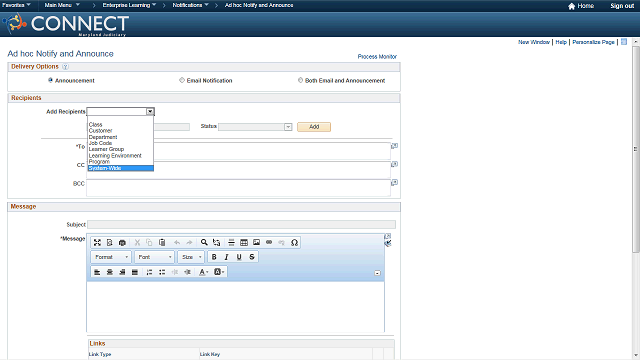Click the Paste icon in editor toolbar
This screenshot has width=640, height=360.
point(162,242)
